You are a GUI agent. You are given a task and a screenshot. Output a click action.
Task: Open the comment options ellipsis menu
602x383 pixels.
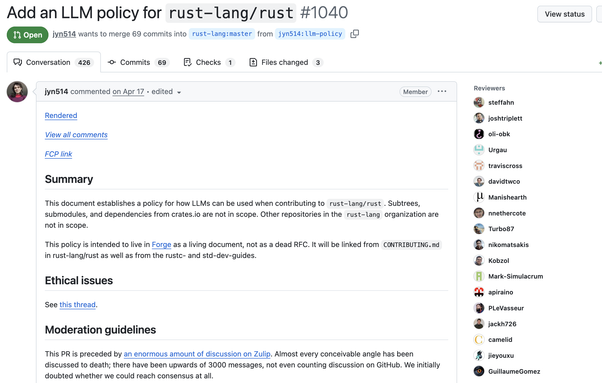pyautogui.click(x=442, y=91)
